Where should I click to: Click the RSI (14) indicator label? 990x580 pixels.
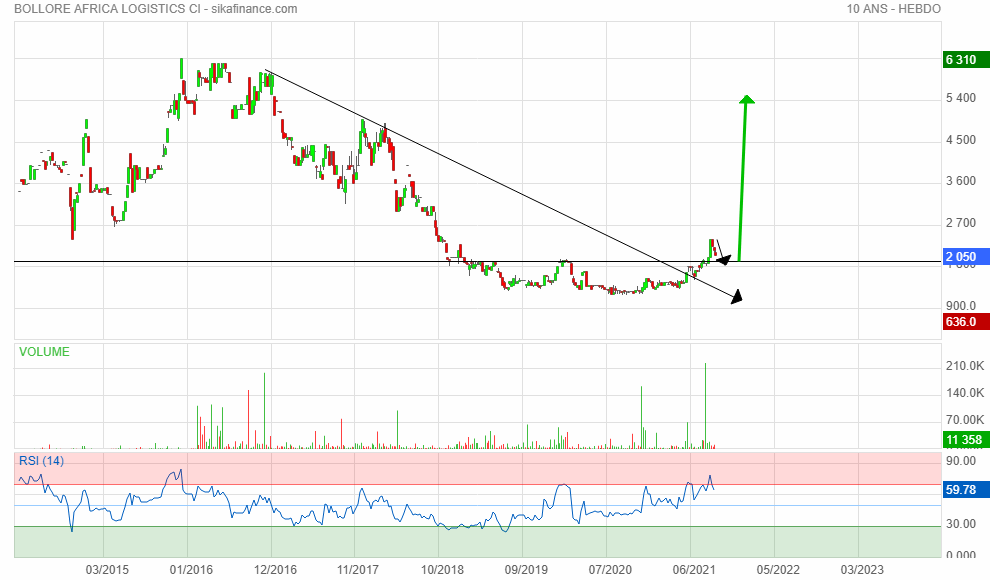[42, 461]
